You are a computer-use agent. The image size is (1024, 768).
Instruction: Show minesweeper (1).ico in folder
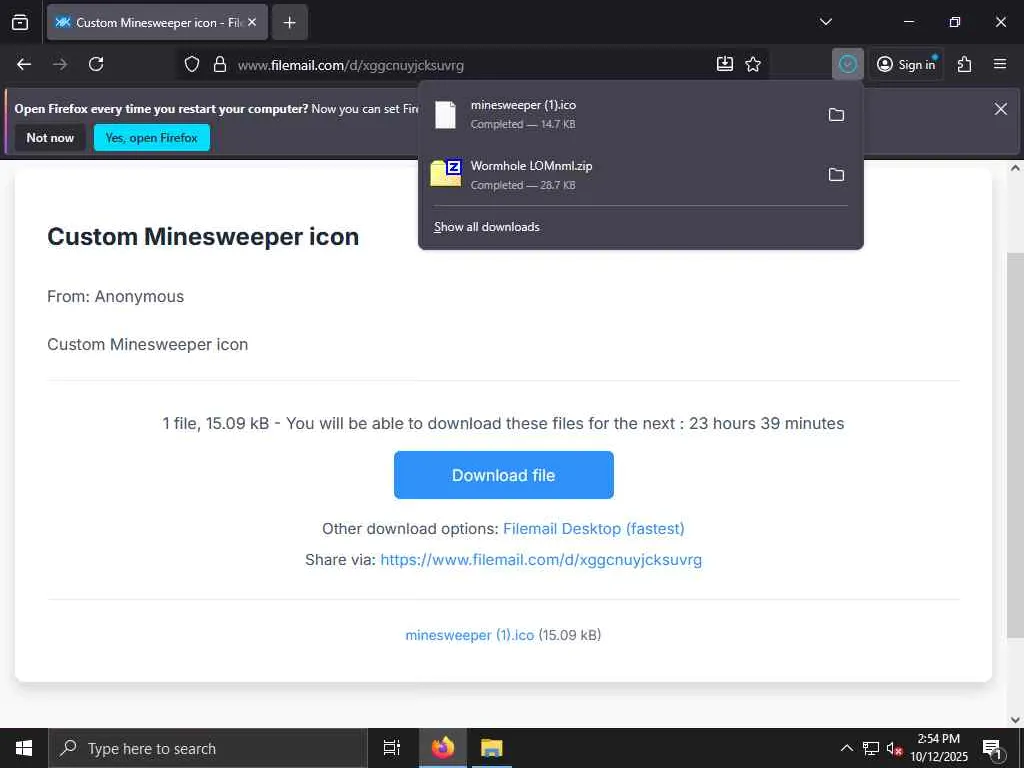pyautogui.click(x=836, y=115)
